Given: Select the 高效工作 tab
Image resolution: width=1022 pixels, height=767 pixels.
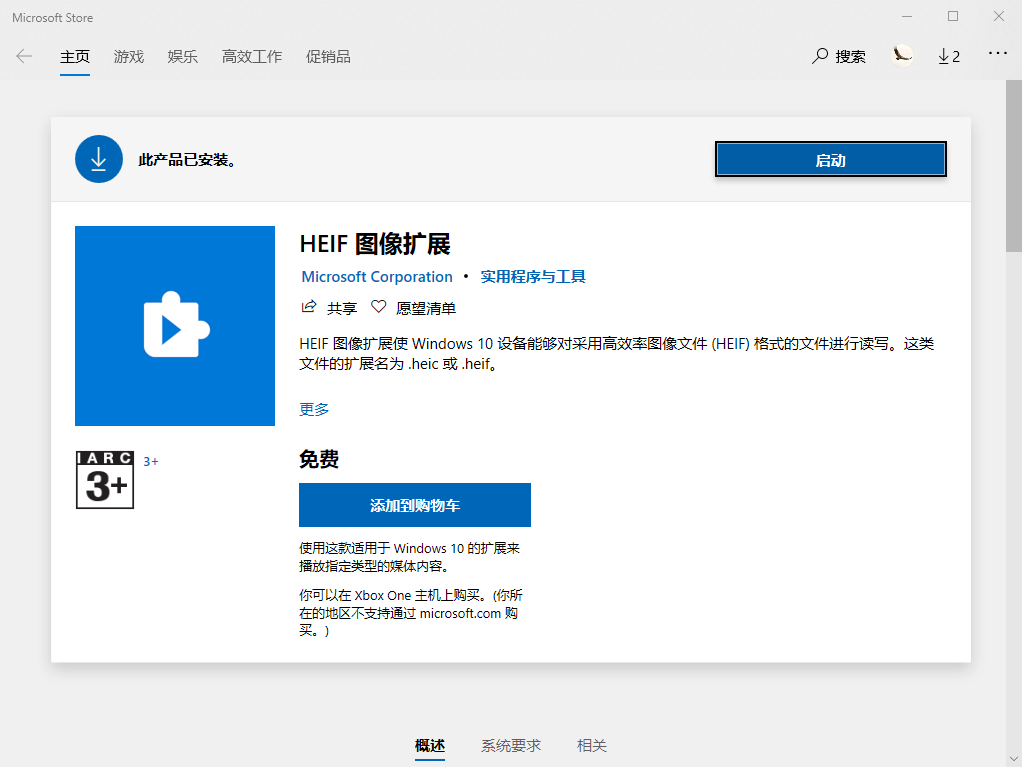Looking at the screenshot, I should pyautogui.click(x=252, y=57).
